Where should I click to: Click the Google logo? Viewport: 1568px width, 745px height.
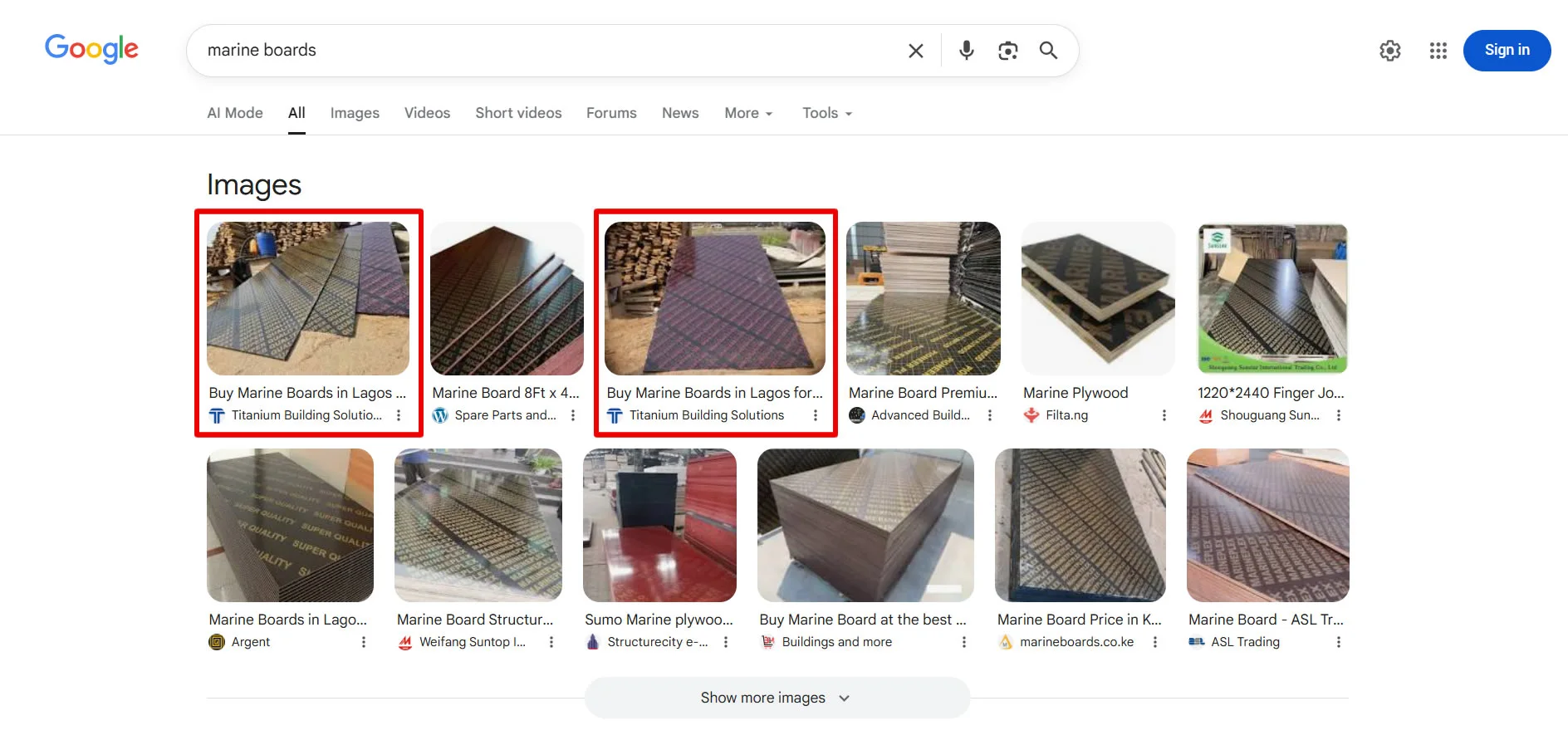[x=91, y=49]
